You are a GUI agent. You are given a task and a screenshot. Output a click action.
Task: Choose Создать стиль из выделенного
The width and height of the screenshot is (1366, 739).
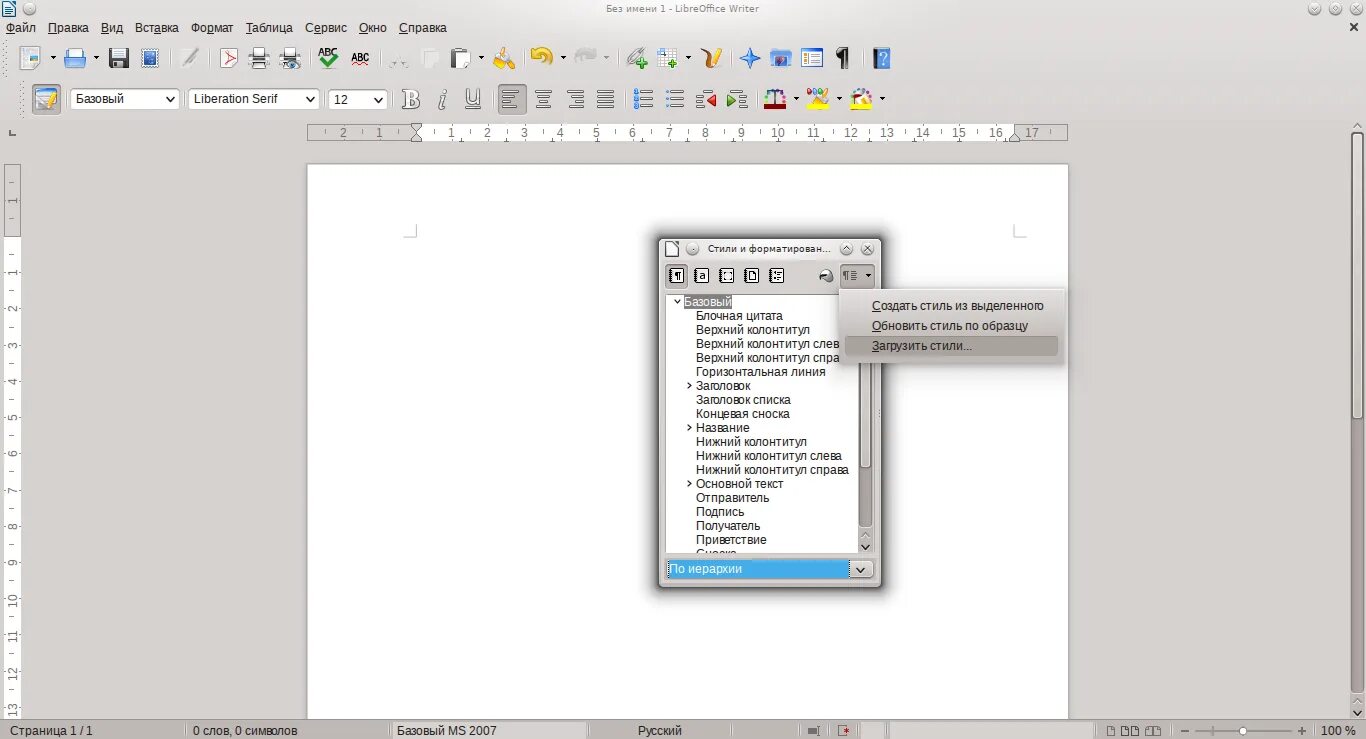(951, 306)
